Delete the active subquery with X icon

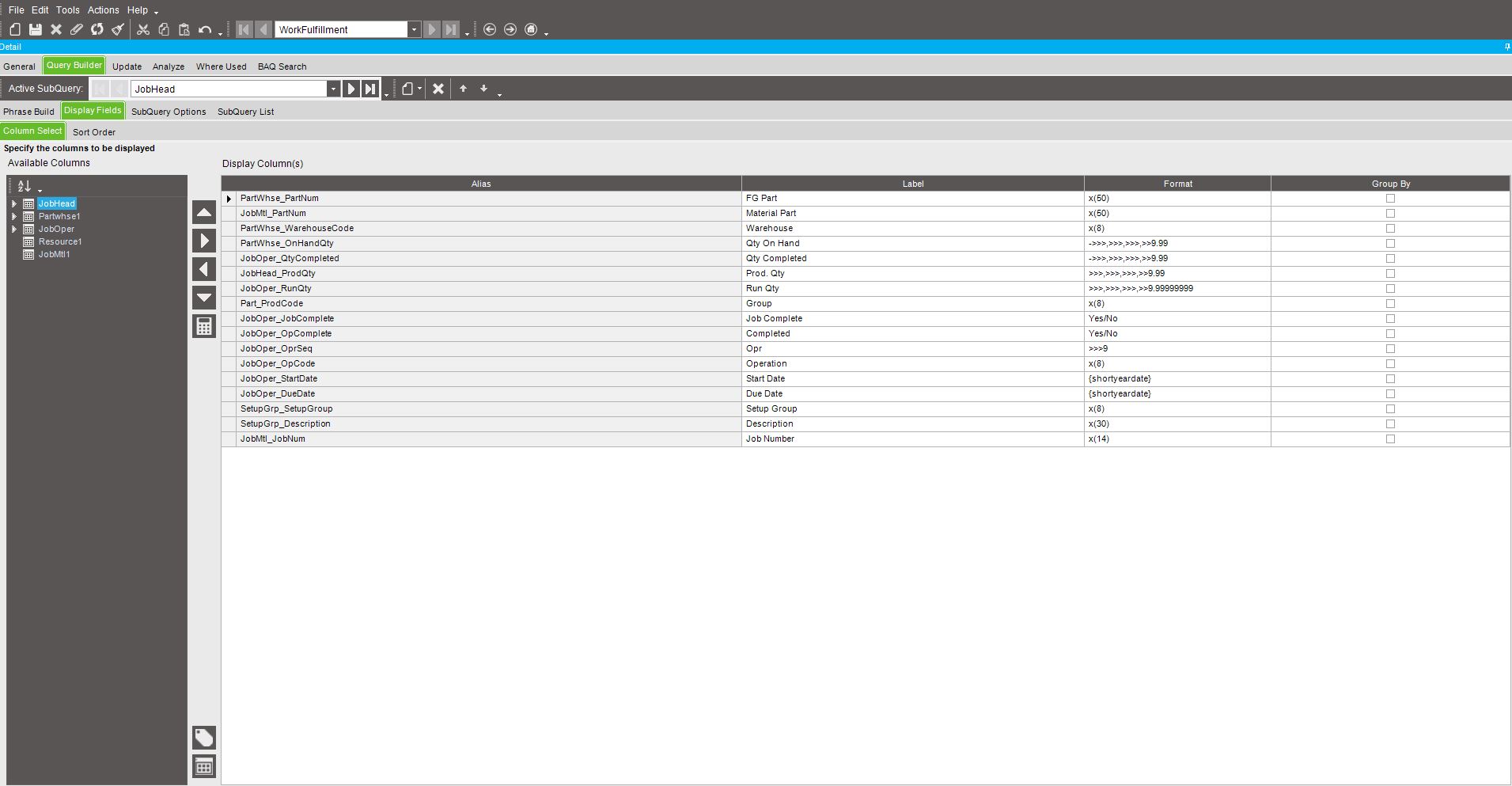pos(438,89)
